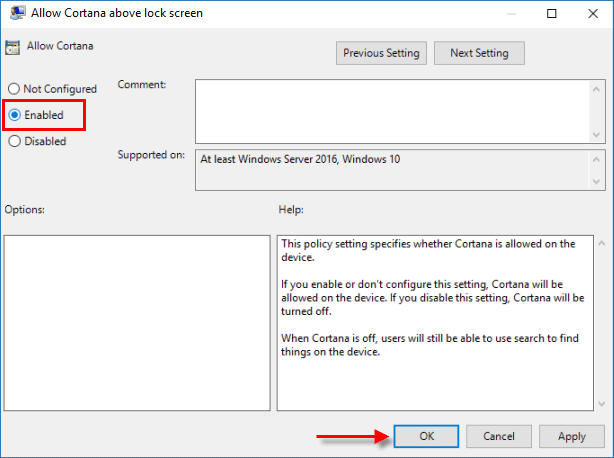Set the policy to Disabled
Screen dimensions: 614x458
[14, 141]
